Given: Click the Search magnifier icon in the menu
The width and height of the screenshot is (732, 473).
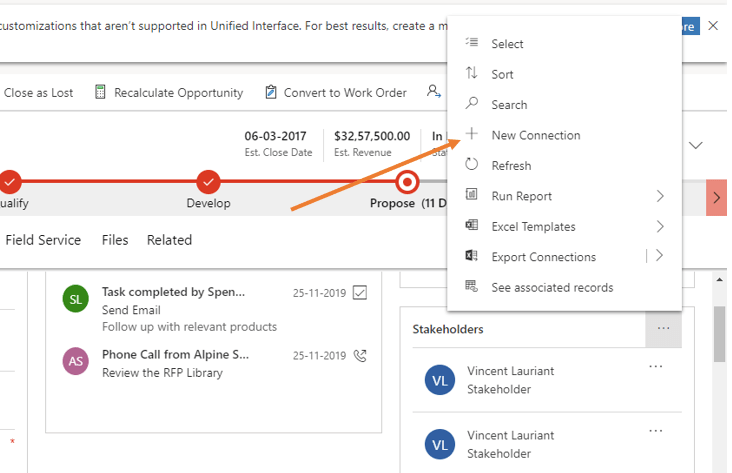Looking at the screenshot, I should click(472, 104).
